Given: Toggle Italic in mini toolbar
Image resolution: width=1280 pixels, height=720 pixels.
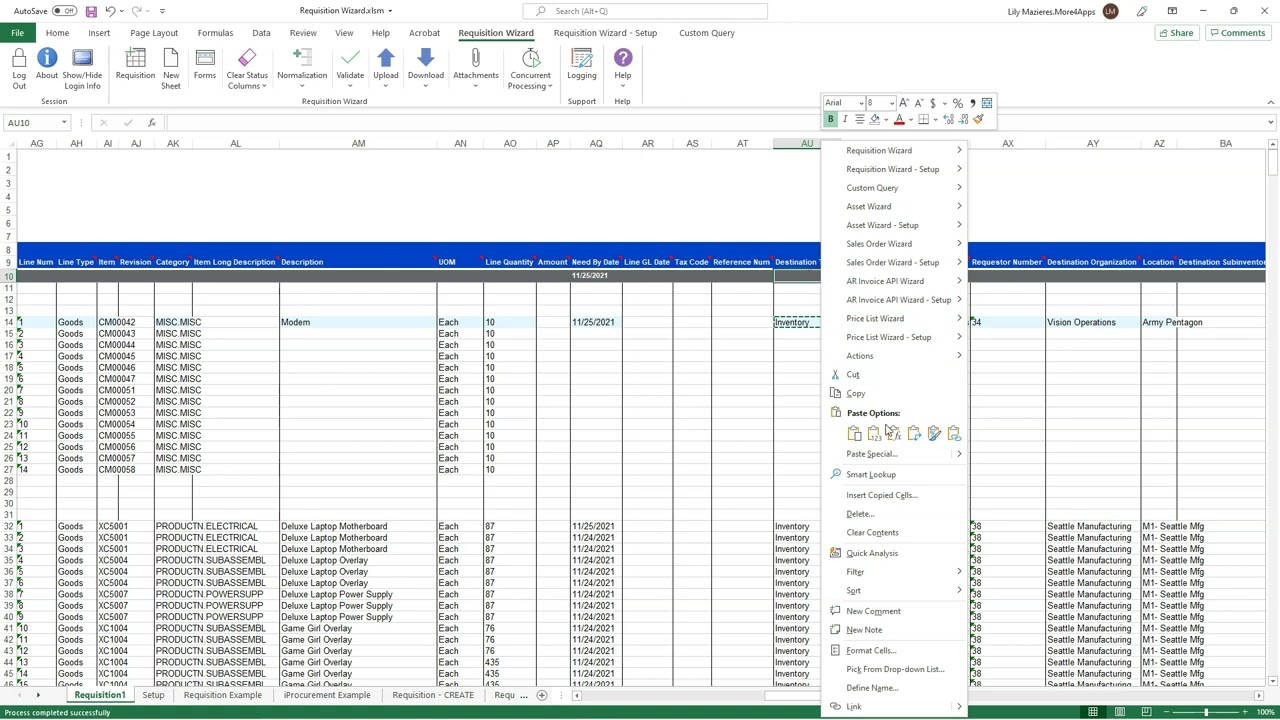Looking at the screenshot, I should click(x=845, y=120).
